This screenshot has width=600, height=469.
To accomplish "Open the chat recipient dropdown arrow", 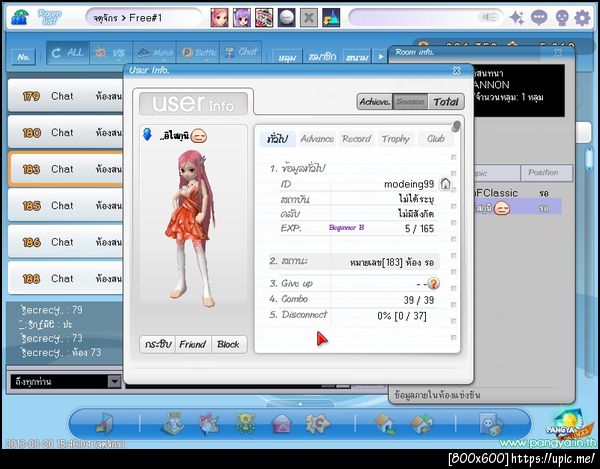I will click(114, 381).
